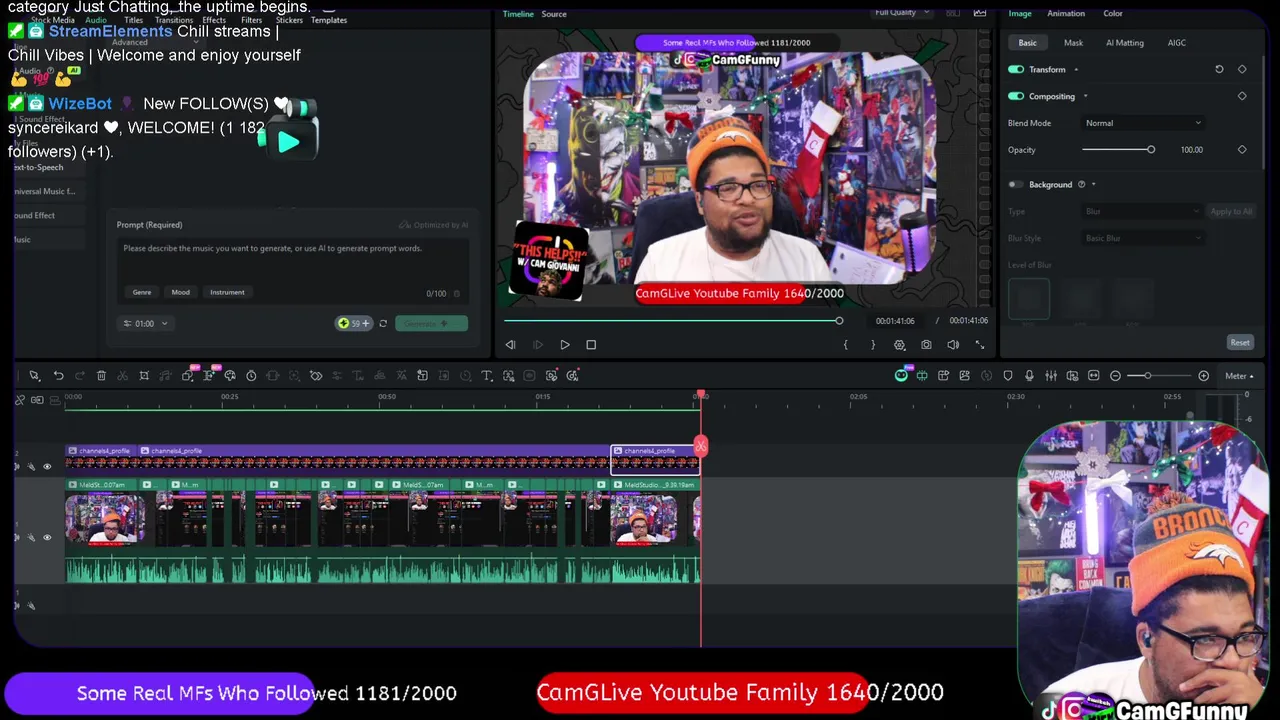Image resolution: width=1280 pixels, height=720 pixels.
Task: Click the minus zoom out timeline icon
Action: [x=1115, y=376]
